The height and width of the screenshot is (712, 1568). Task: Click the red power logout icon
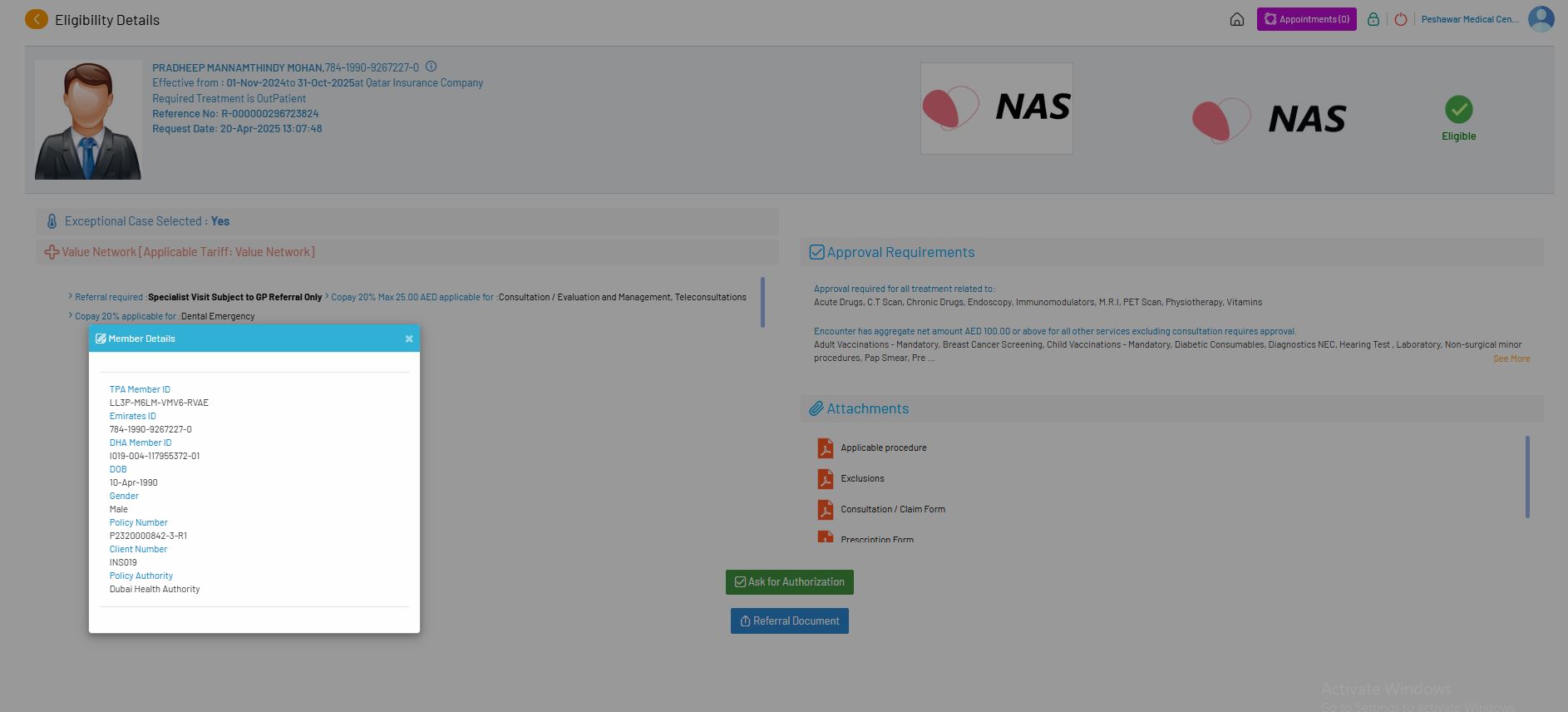(1401, 19)
